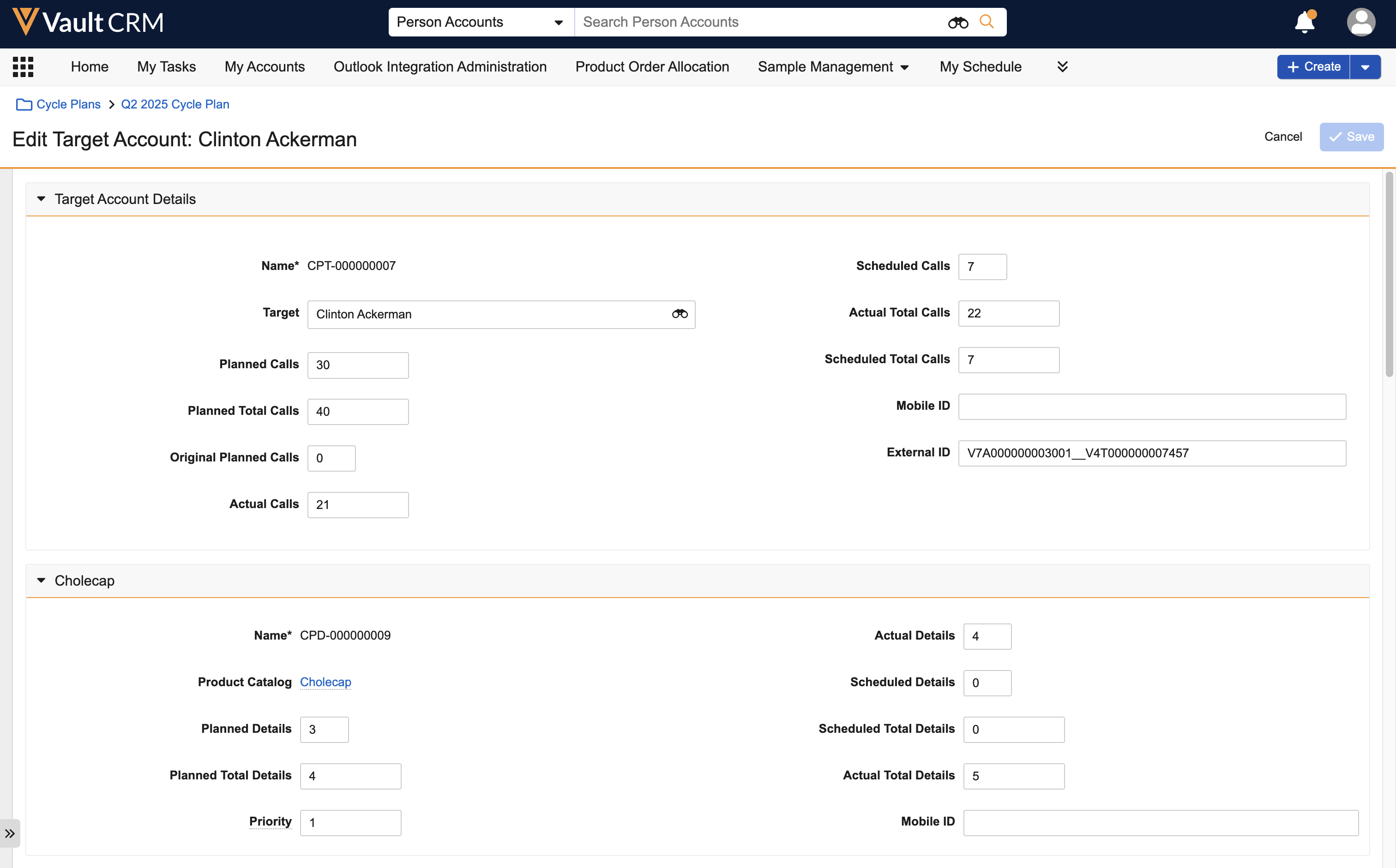Open the My Accounts tab
The height and width of the screenshot is (868, 1396).
pyautogui.click(x=265, y=66)
